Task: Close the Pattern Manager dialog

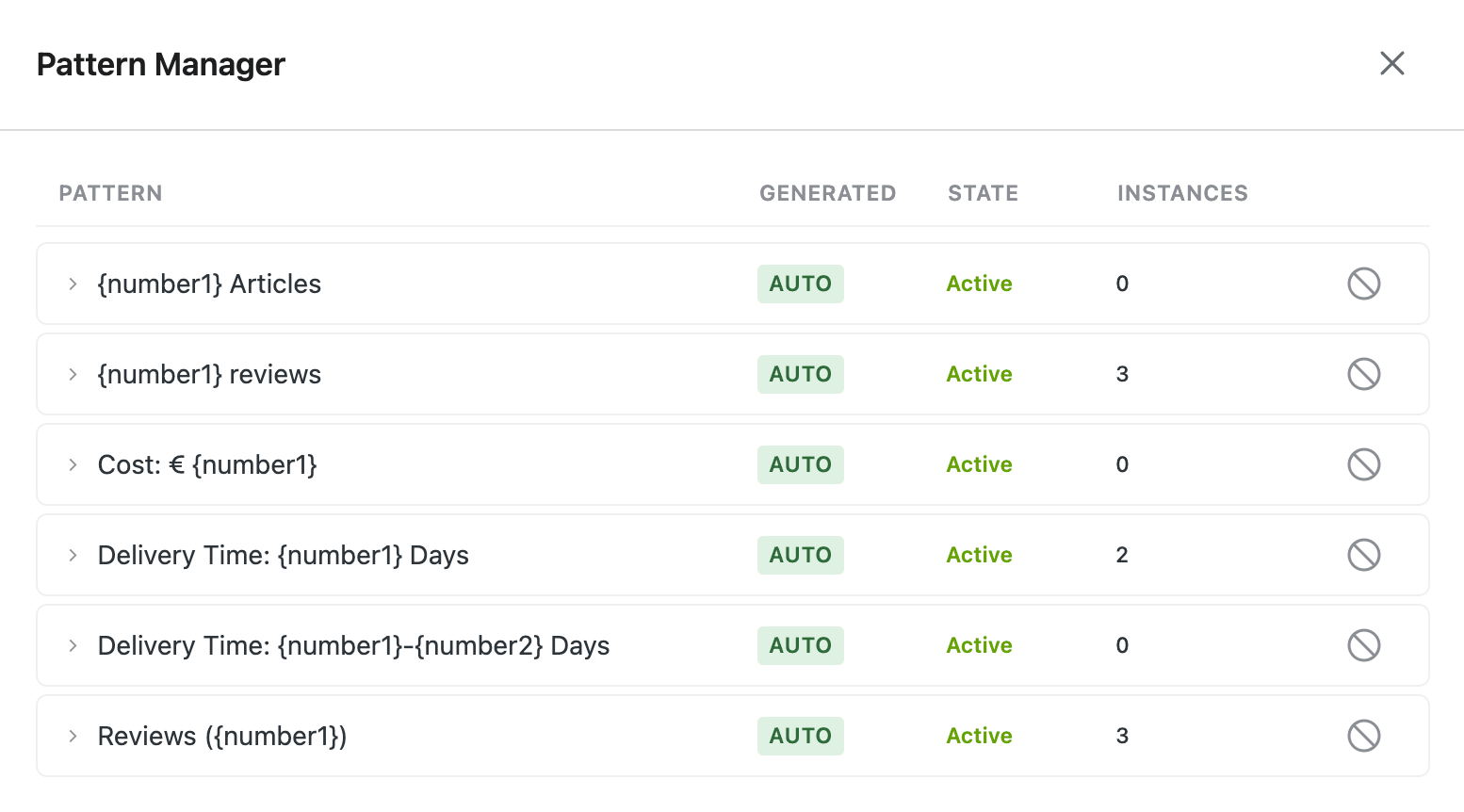Action: [x=1391, y=63]
